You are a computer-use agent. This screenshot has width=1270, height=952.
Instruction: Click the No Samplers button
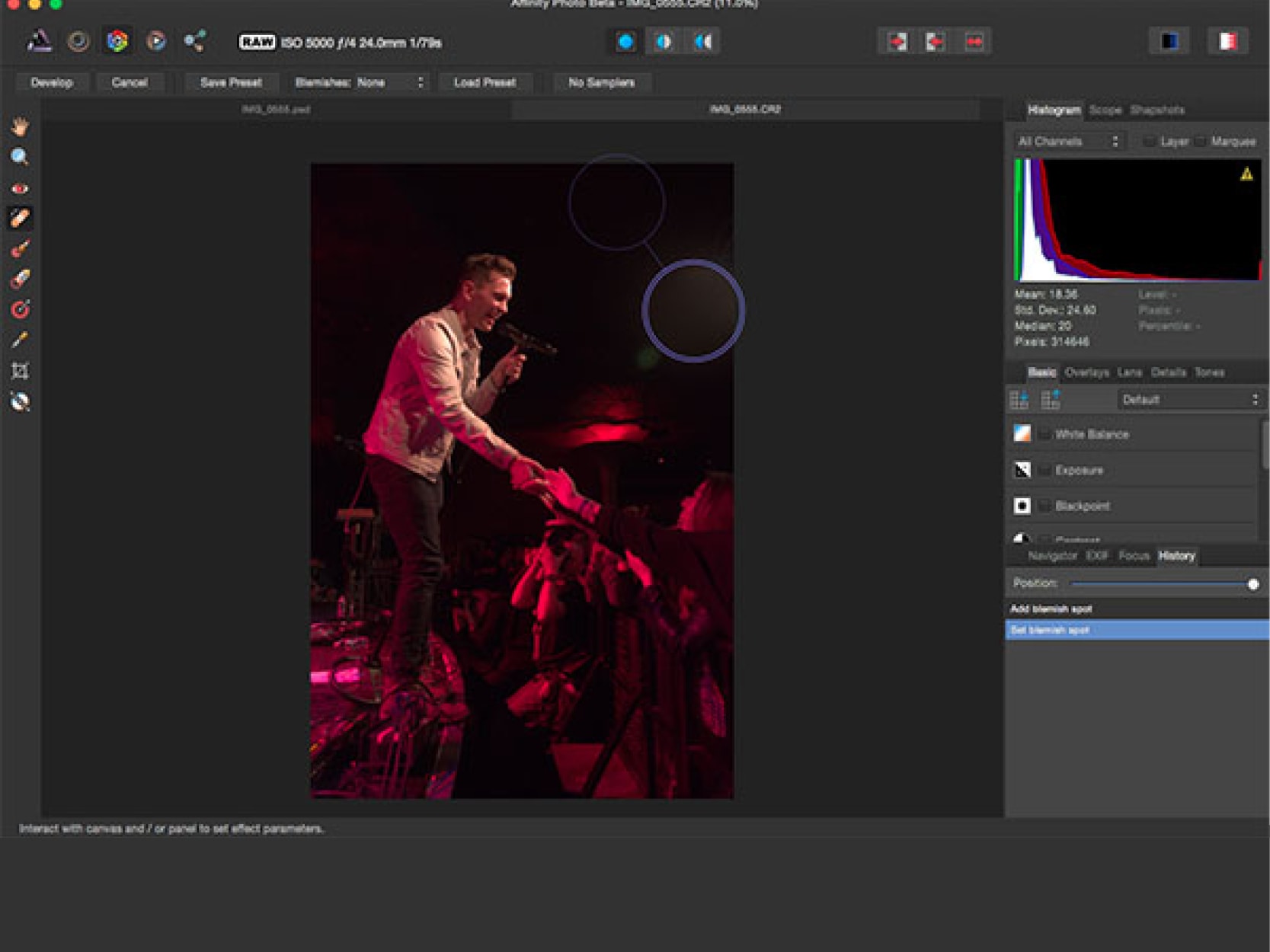click(601, 82)
